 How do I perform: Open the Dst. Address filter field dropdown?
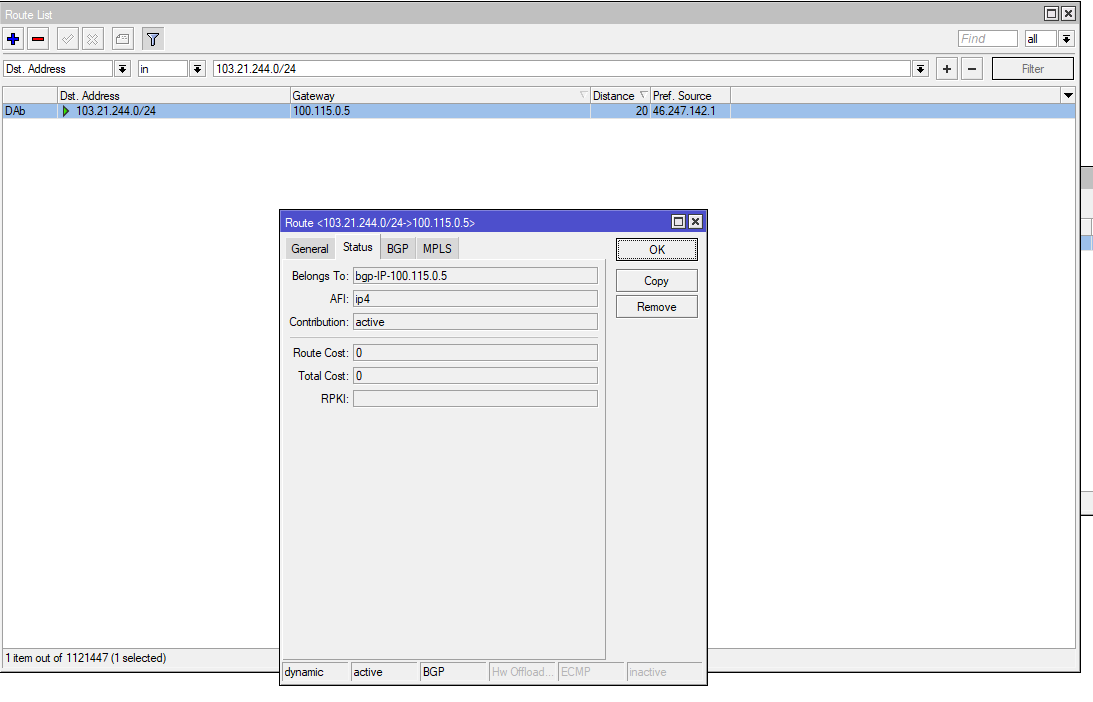(123, 69)
